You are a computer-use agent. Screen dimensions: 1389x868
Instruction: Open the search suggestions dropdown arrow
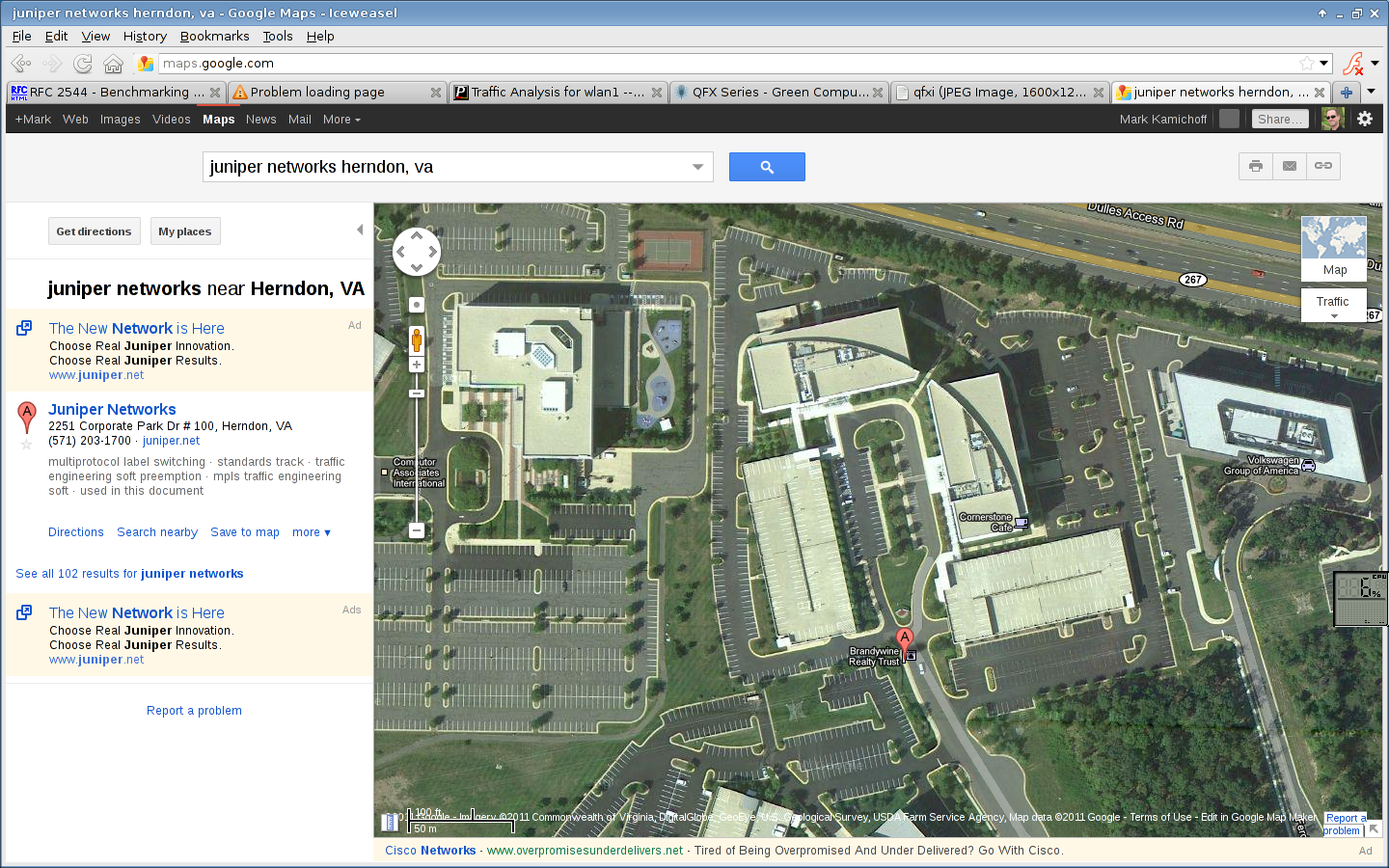(x=697, y=167)
